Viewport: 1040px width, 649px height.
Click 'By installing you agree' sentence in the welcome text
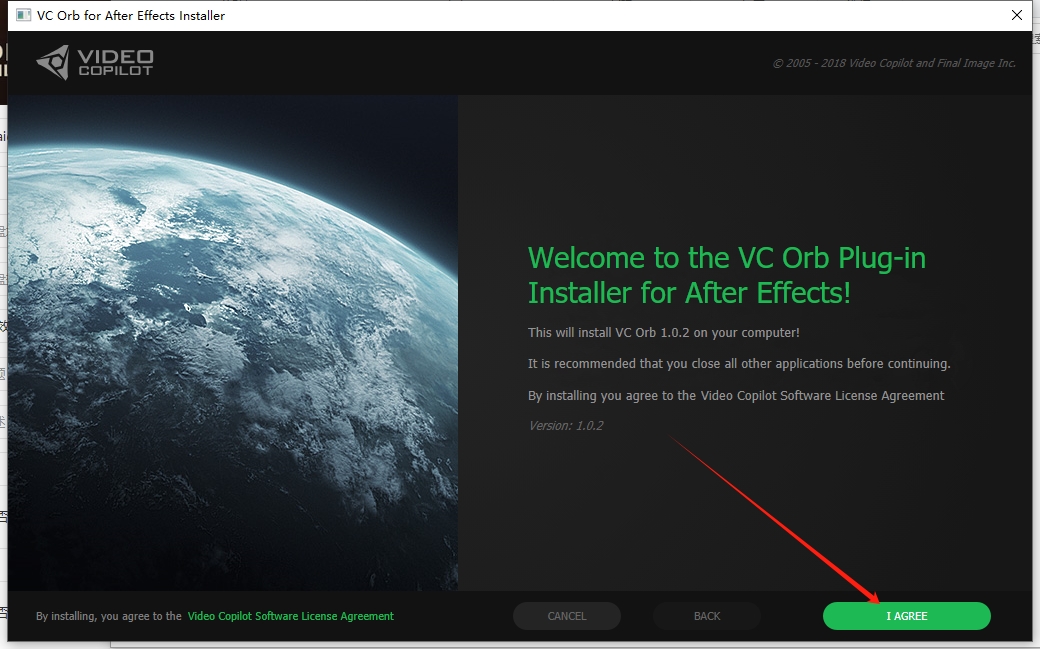coord(736,396)
